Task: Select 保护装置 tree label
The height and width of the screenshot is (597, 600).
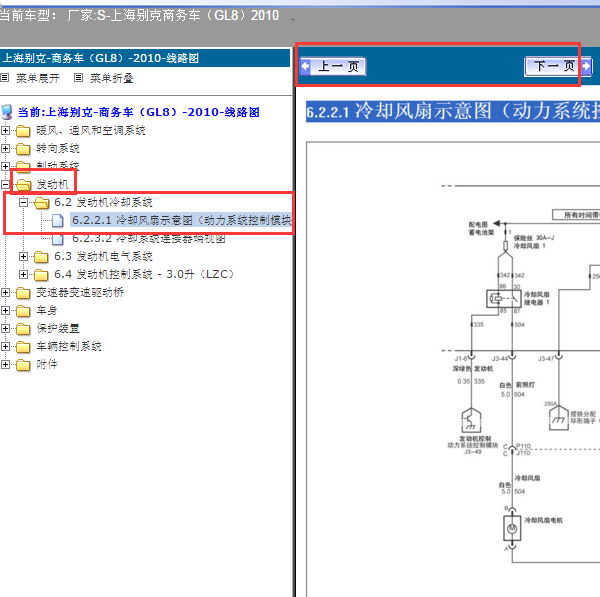Action: point(58,328)
